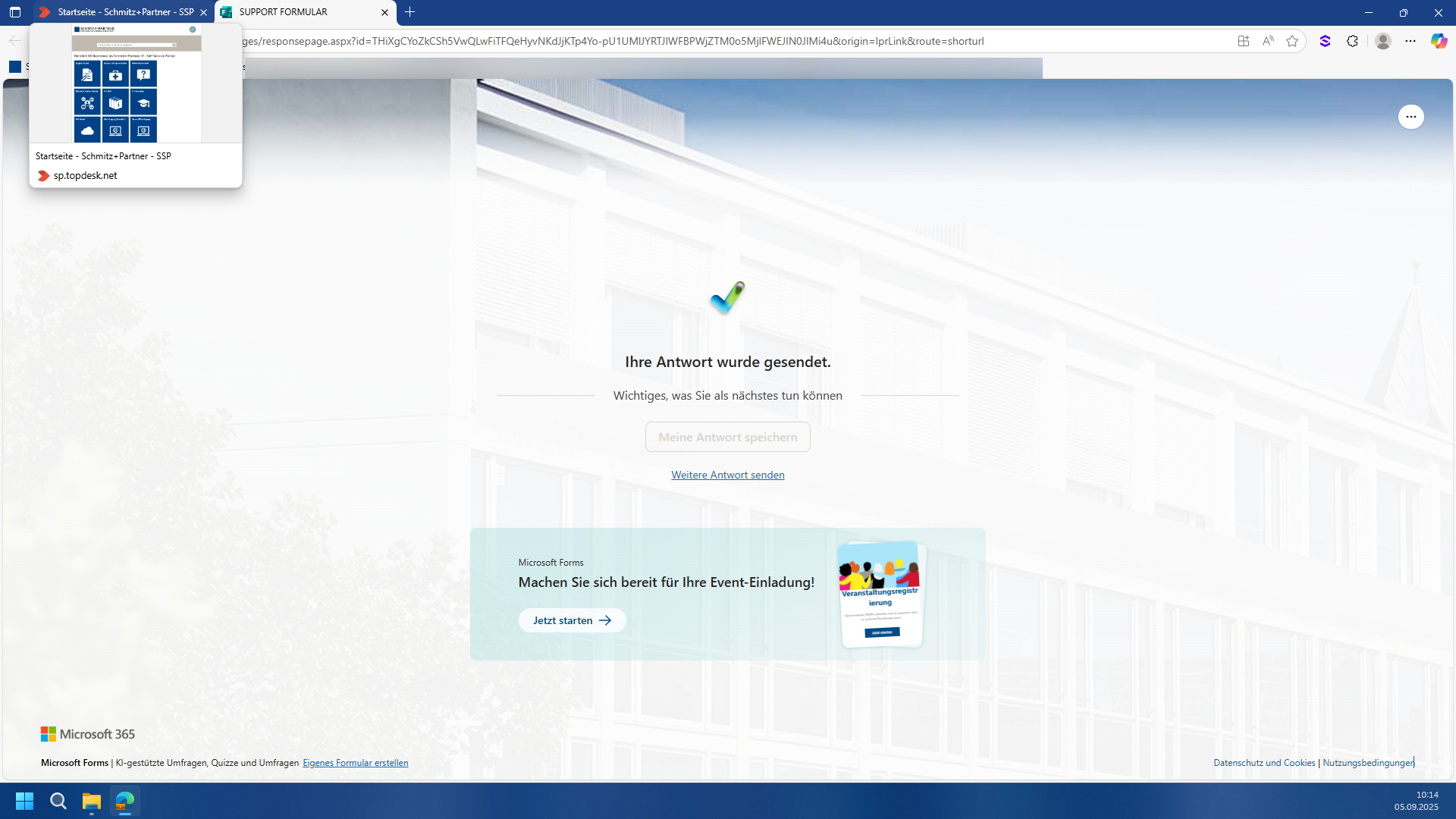
Task: Open a new browser tab
Action: pos(410,12)
